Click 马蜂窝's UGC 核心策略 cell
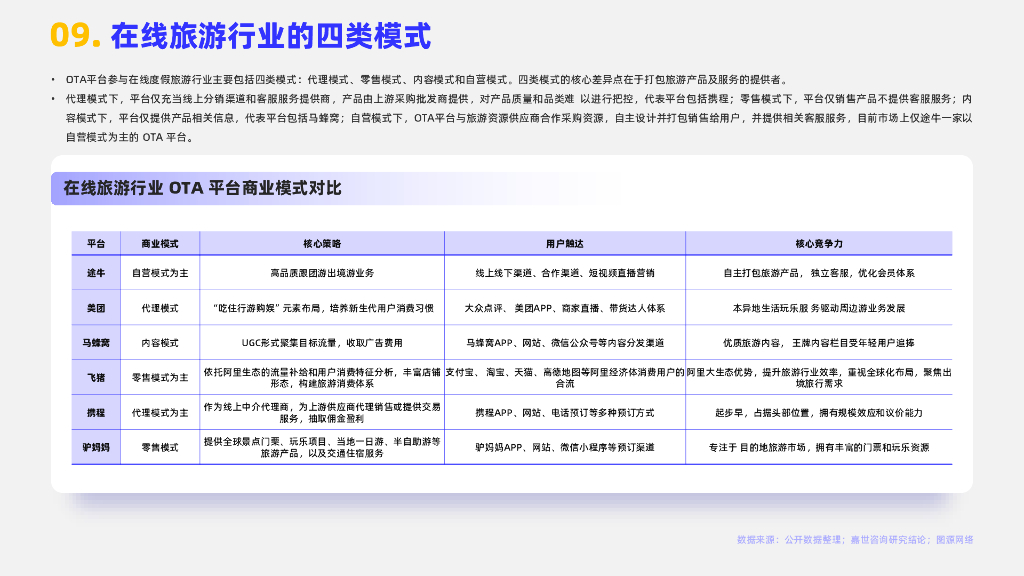The width and height of the screenshot is (1024, 576). pos(321,340)
